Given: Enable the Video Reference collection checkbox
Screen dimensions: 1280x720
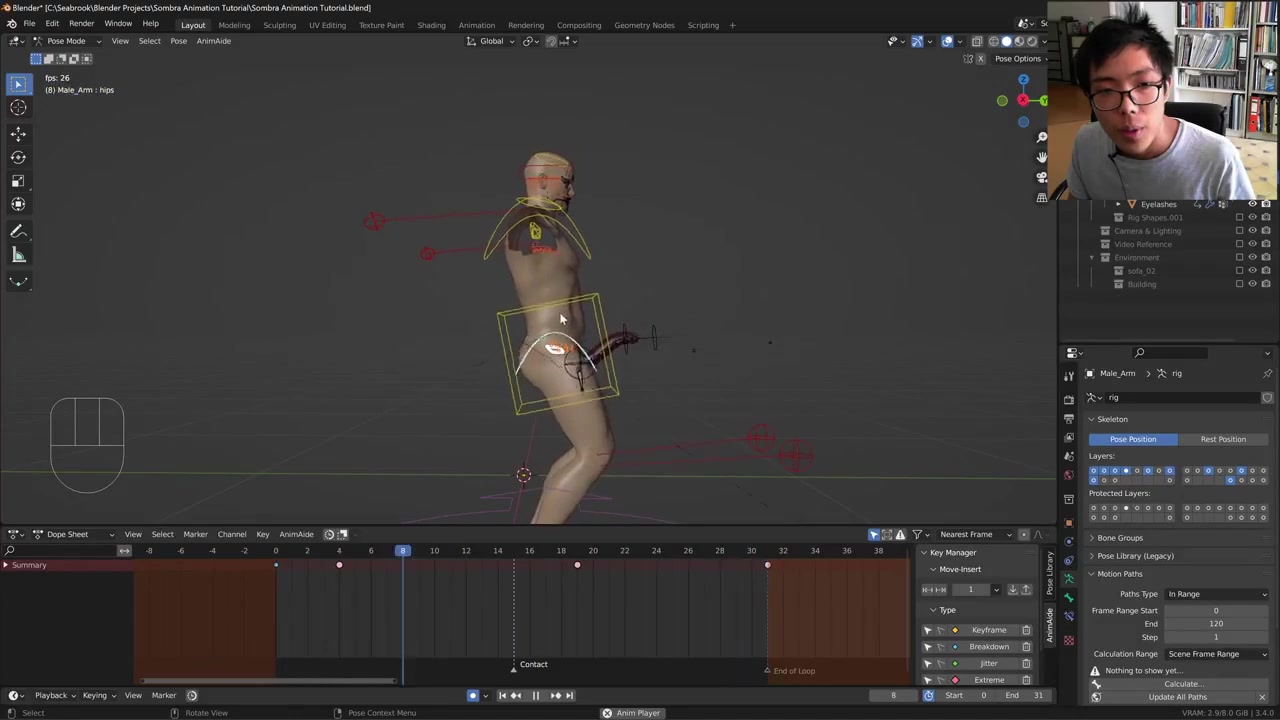Looking at the screenshot, I should [1239, 244].
